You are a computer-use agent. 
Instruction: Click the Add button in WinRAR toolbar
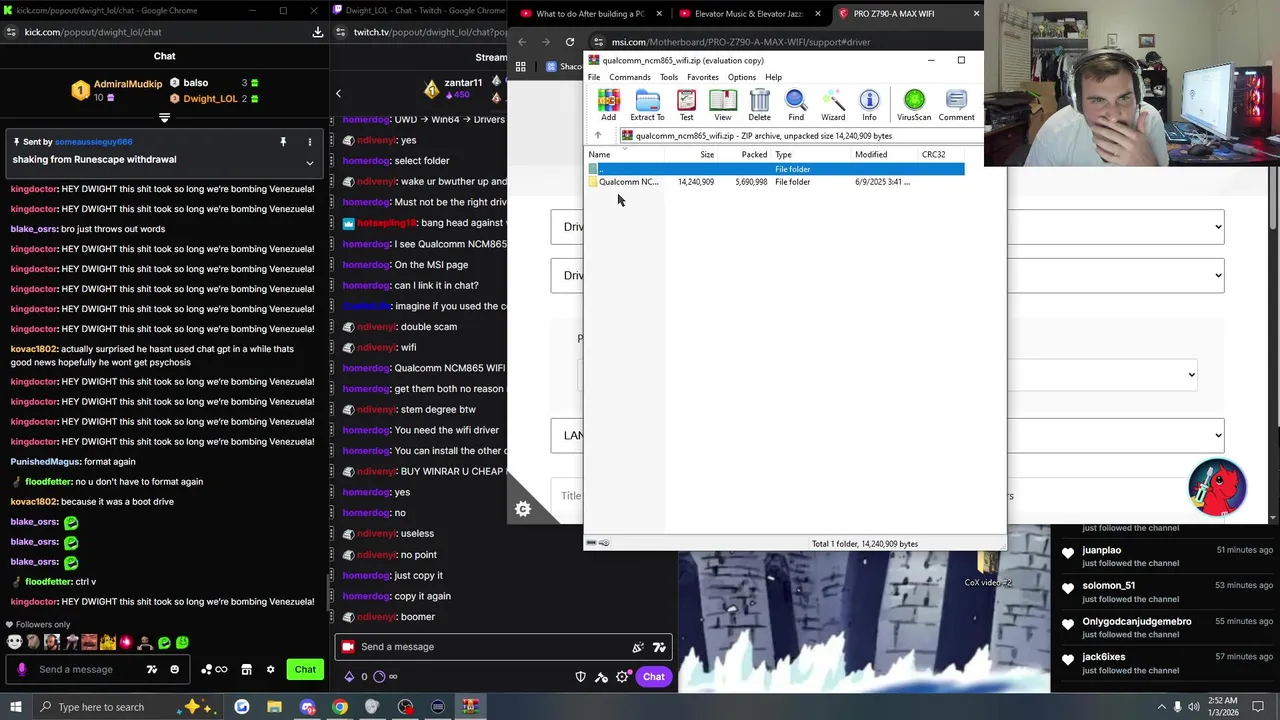[x=608, y=105]
